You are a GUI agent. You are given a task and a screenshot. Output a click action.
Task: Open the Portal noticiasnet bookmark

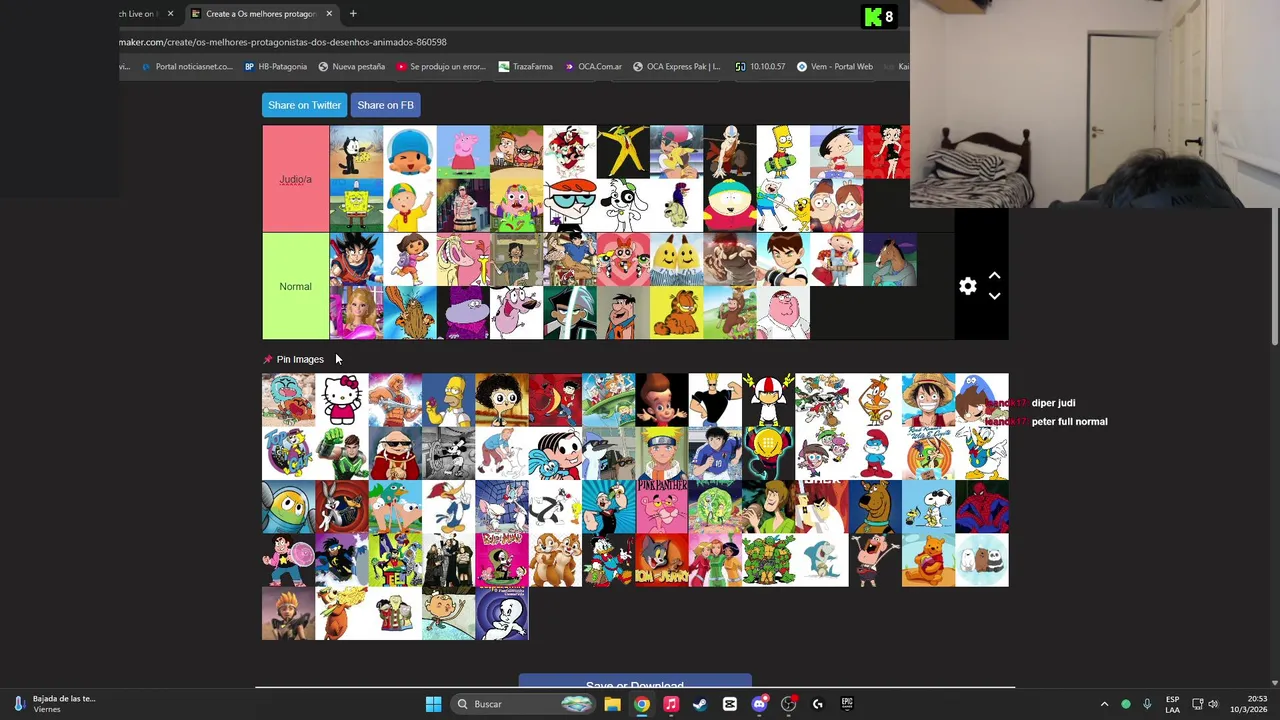pyautogui.click(x=187, y=67)
